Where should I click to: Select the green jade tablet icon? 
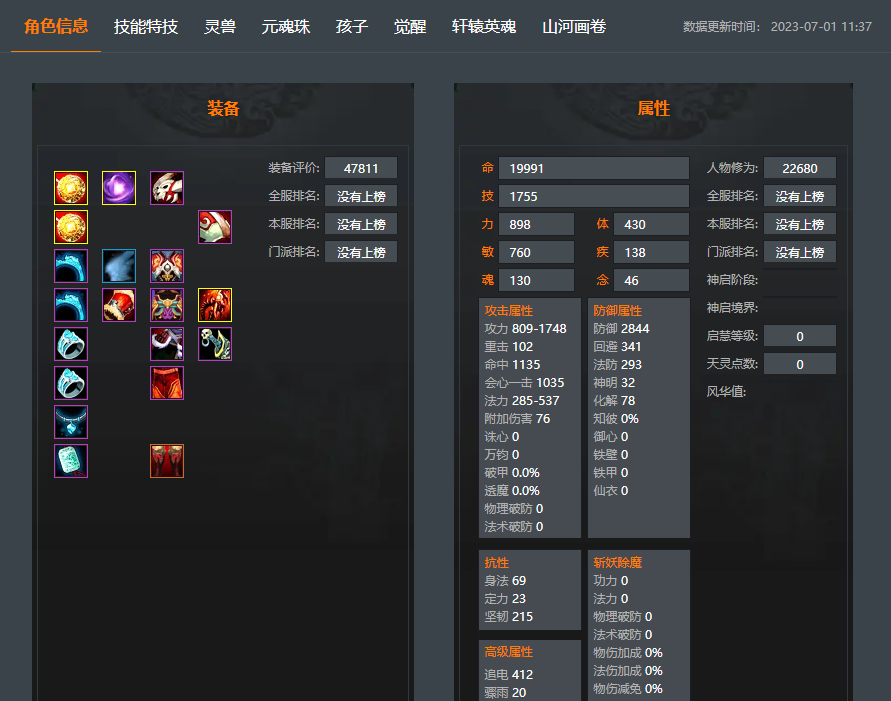click(x=71, y=461)
